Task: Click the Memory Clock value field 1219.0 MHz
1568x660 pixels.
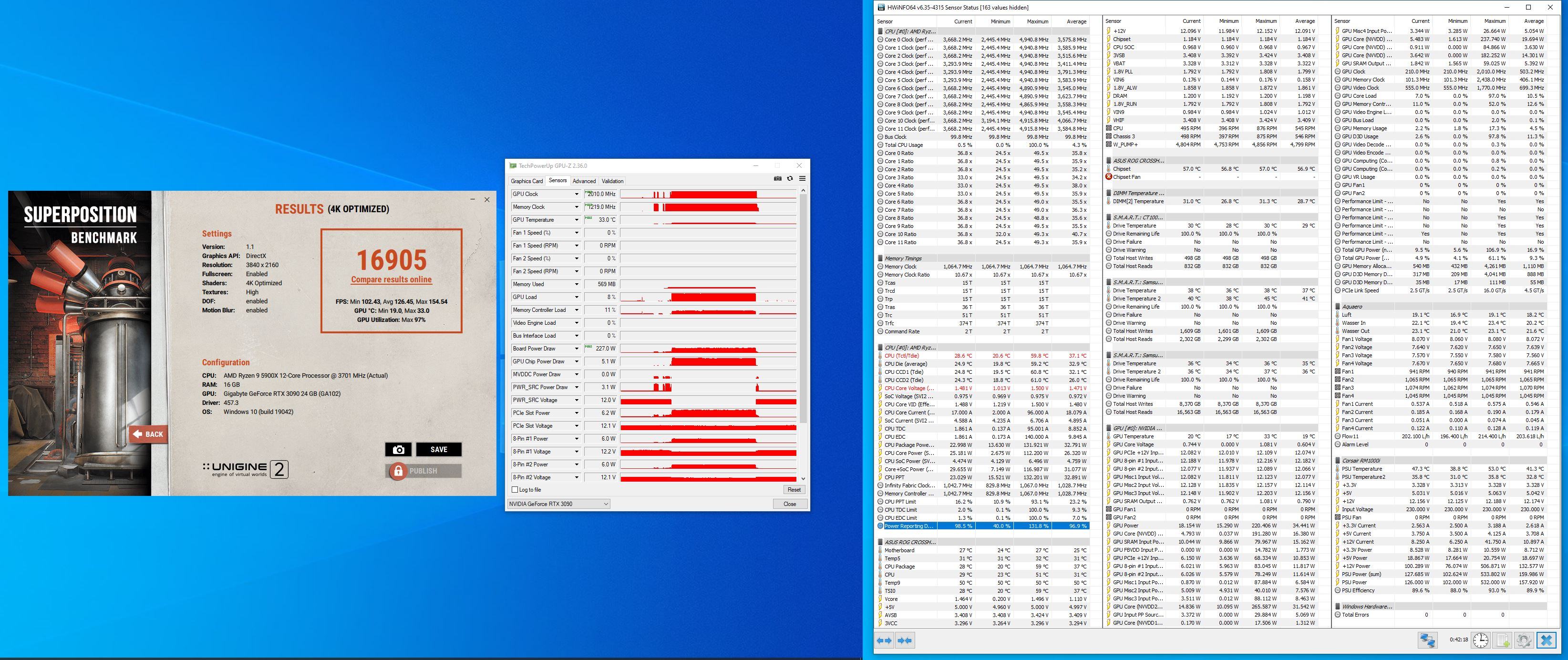Action: (600, 207)
